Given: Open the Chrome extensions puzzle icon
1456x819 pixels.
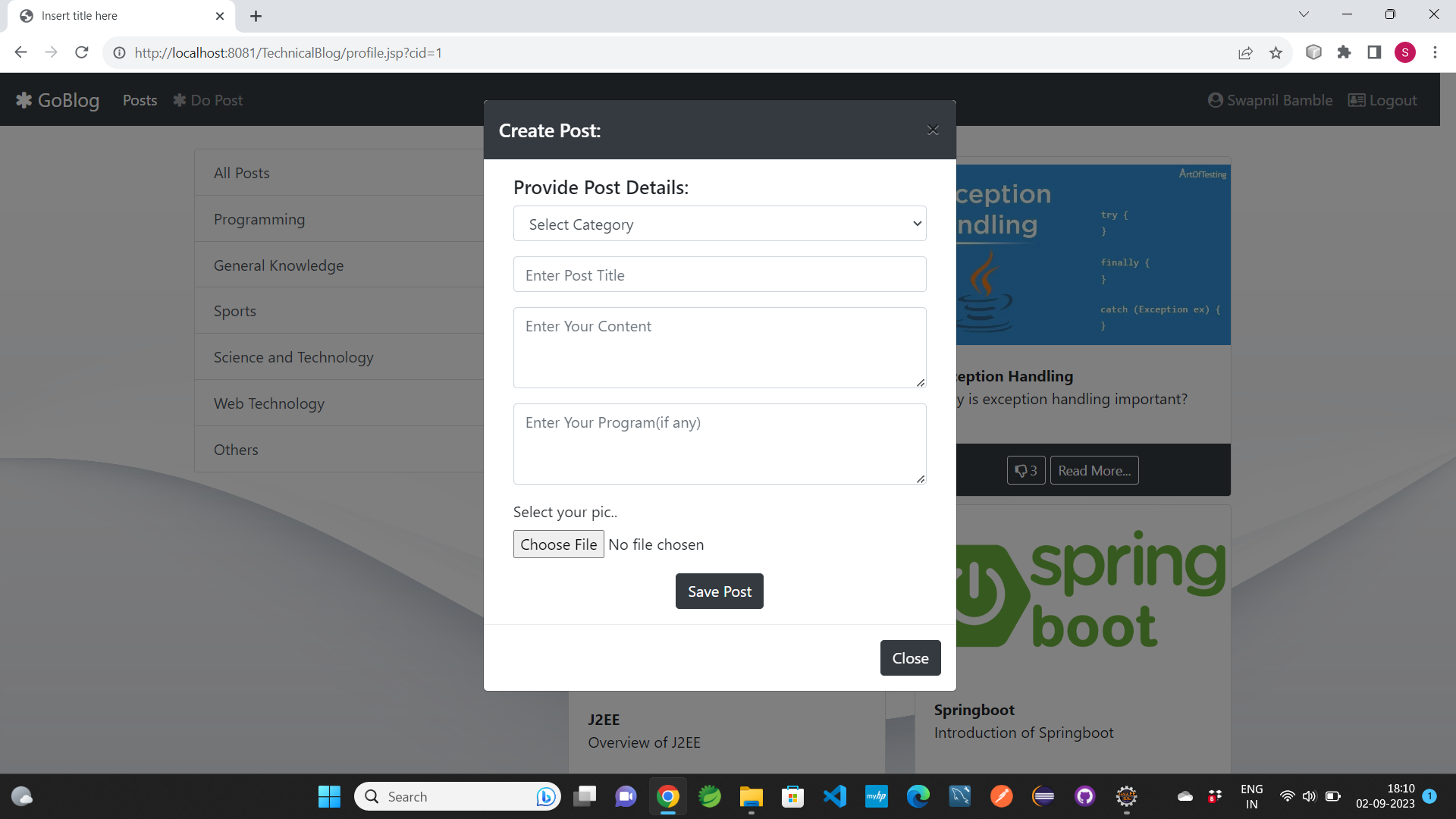Looking at the screenshot, I should point(1344,52).
